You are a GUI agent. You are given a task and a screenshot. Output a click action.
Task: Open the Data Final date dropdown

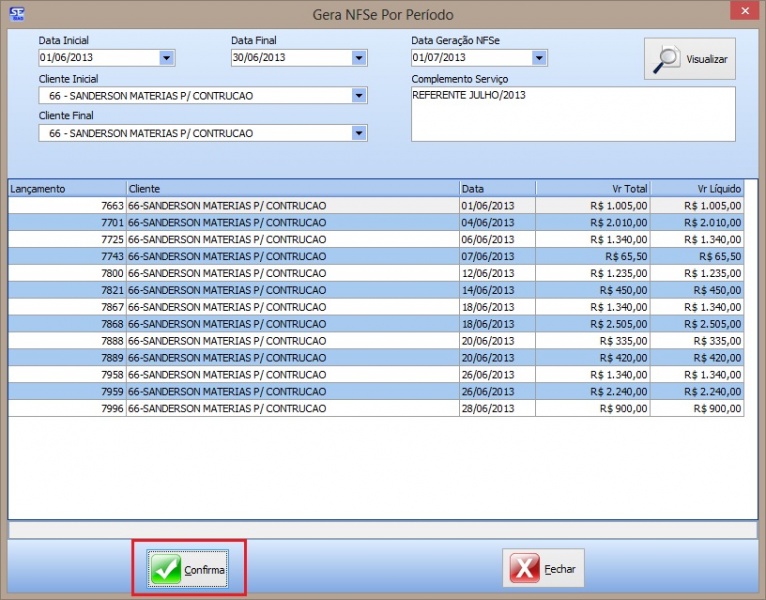pyautogui.click(x=359, y=58)
